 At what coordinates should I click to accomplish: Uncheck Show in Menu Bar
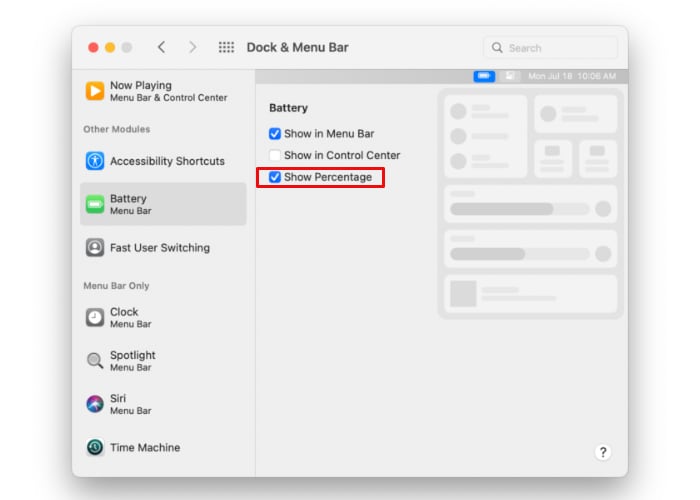(275, 133)
